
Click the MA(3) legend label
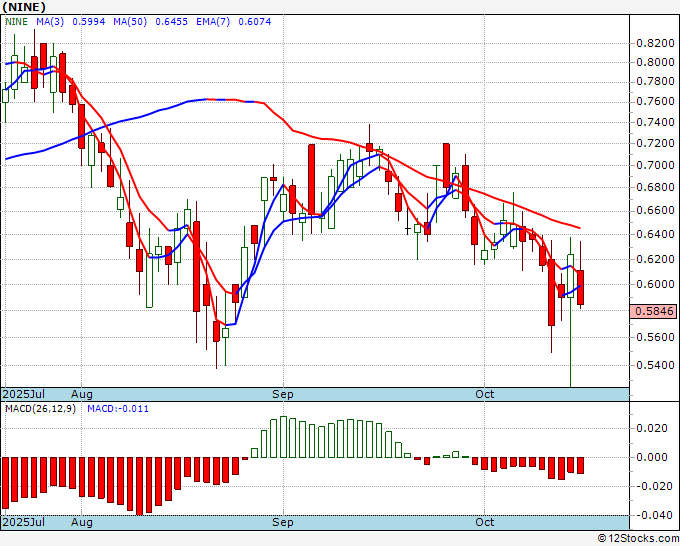tap(50, 22)
